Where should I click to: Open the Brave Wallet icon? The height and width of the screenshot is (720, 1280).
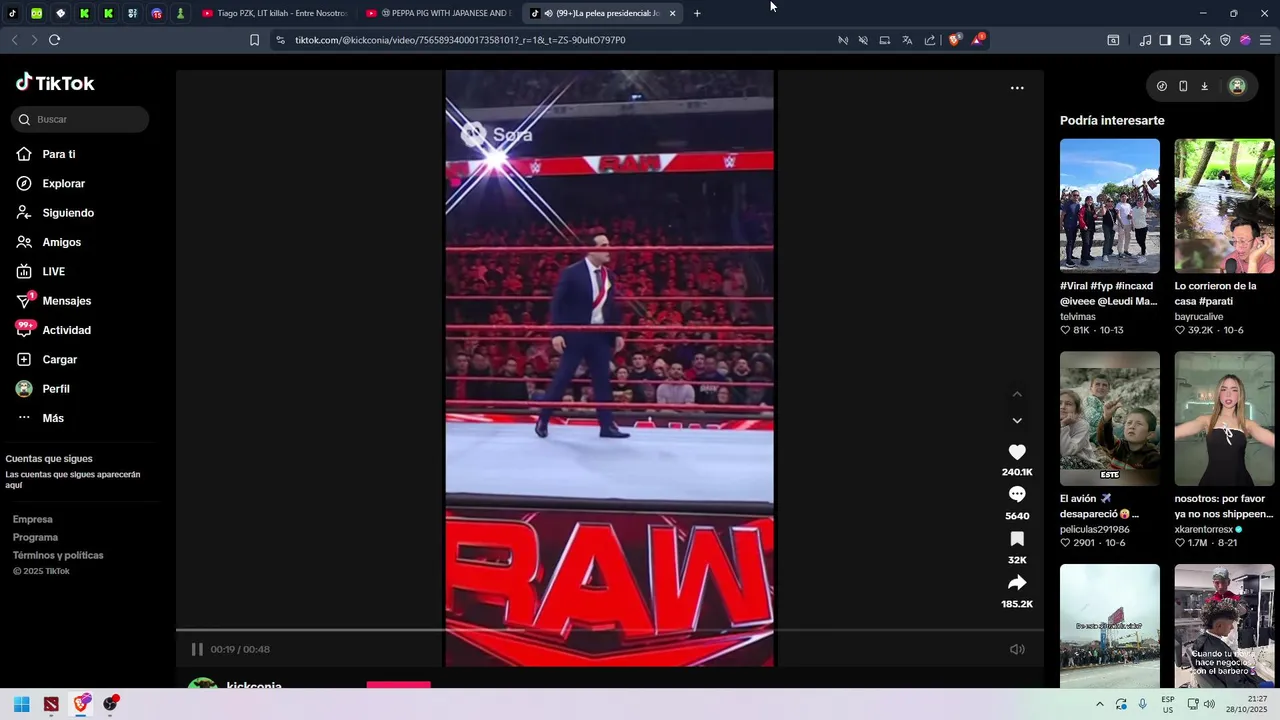[1185, 40]
